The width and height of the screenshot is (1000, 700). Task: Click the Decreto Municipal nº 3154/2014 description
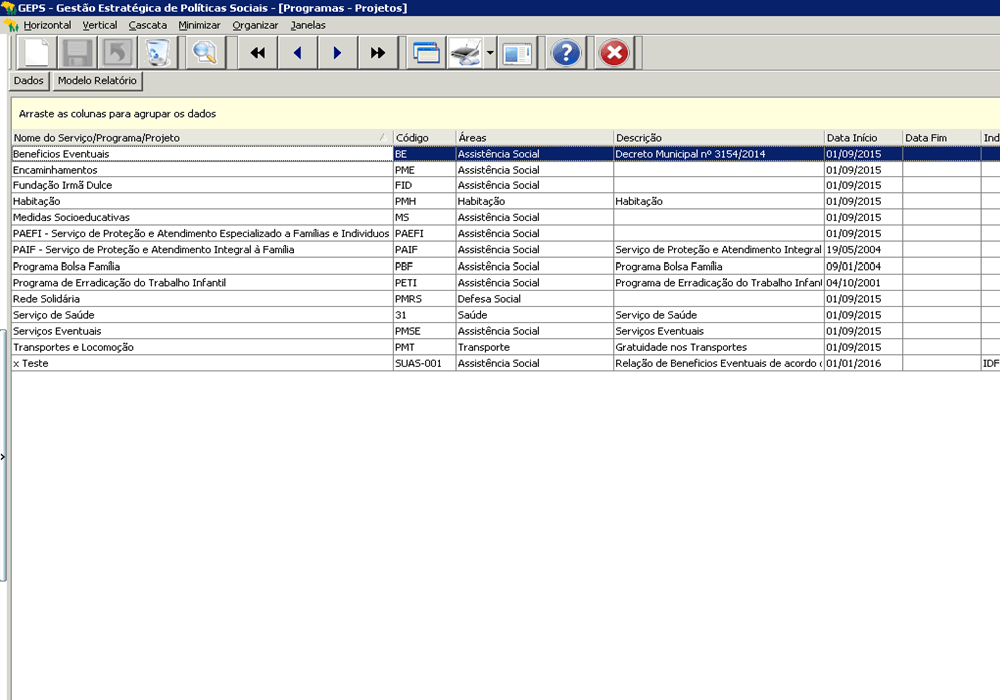click(719, 154)
